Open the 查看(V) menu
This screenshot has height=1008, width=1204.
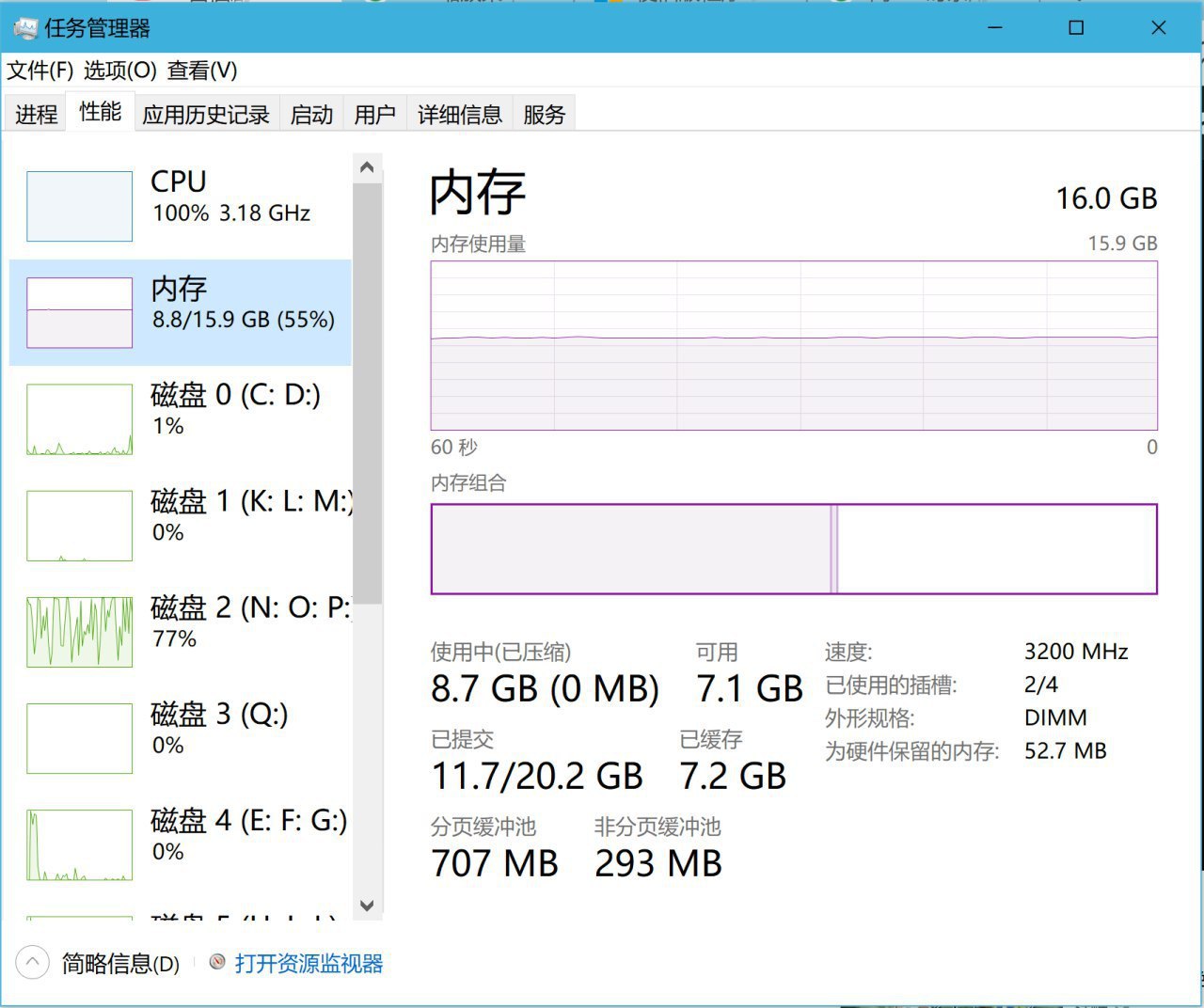coord(202,71)
